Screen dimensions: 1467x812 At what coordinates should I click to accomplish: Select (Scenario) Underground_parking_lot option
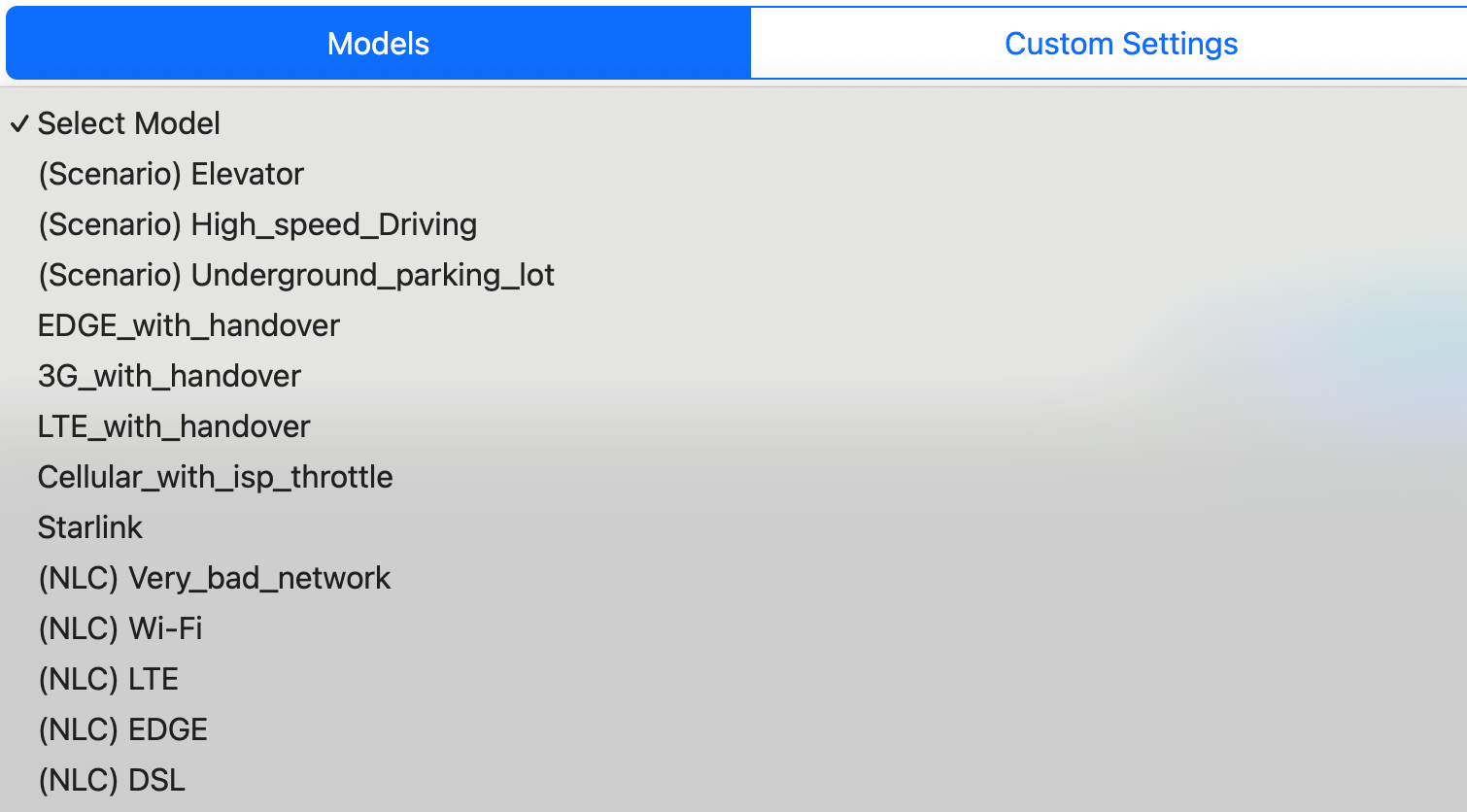pyautogui.click(x=733, y=275)
